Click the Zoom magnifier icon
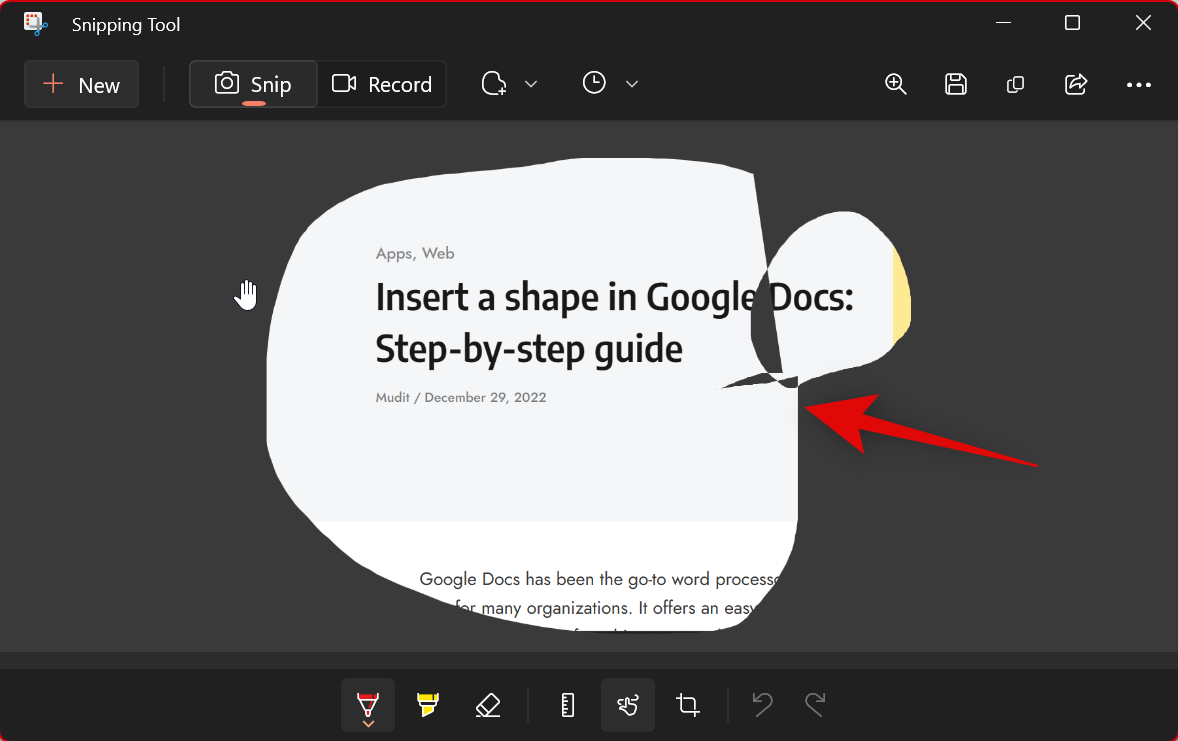 896,85
